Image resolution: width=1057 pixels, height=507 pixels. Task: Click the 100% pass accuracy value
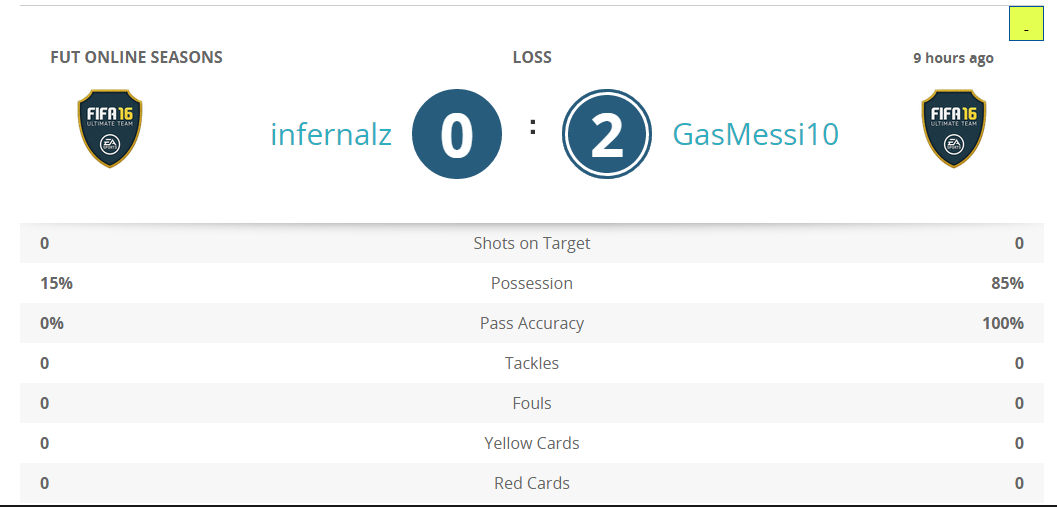(1003, 323)
